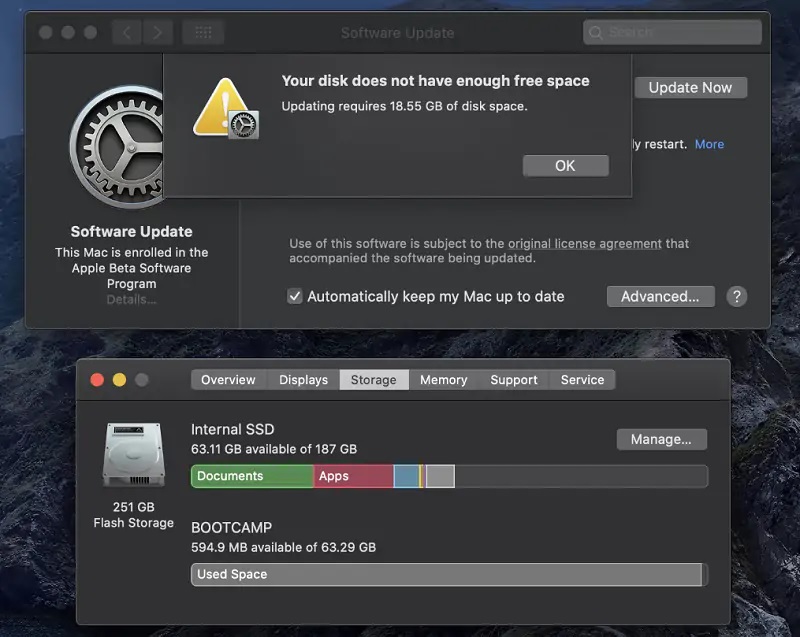Open the Show All preferences grid icon
Viewport: 800px width, 637px height.
(x=203, y=31)
